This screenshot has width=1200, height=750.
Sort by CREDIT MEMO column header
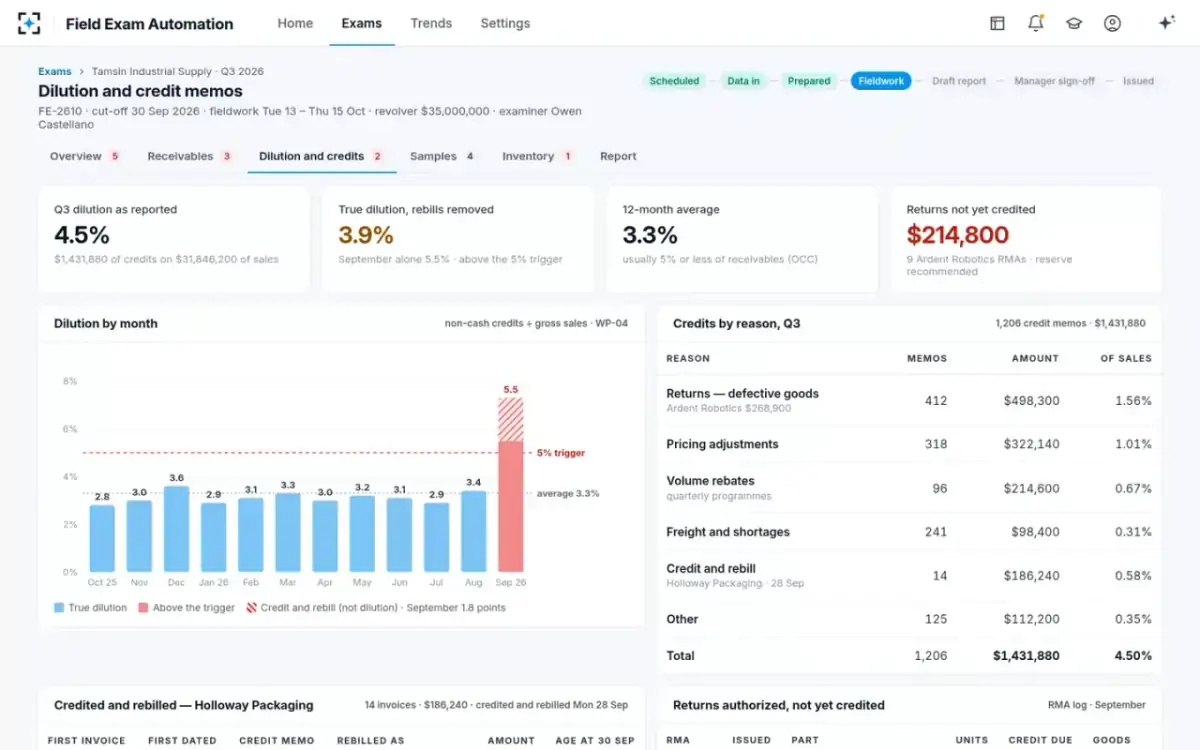[x=277, y=740]
